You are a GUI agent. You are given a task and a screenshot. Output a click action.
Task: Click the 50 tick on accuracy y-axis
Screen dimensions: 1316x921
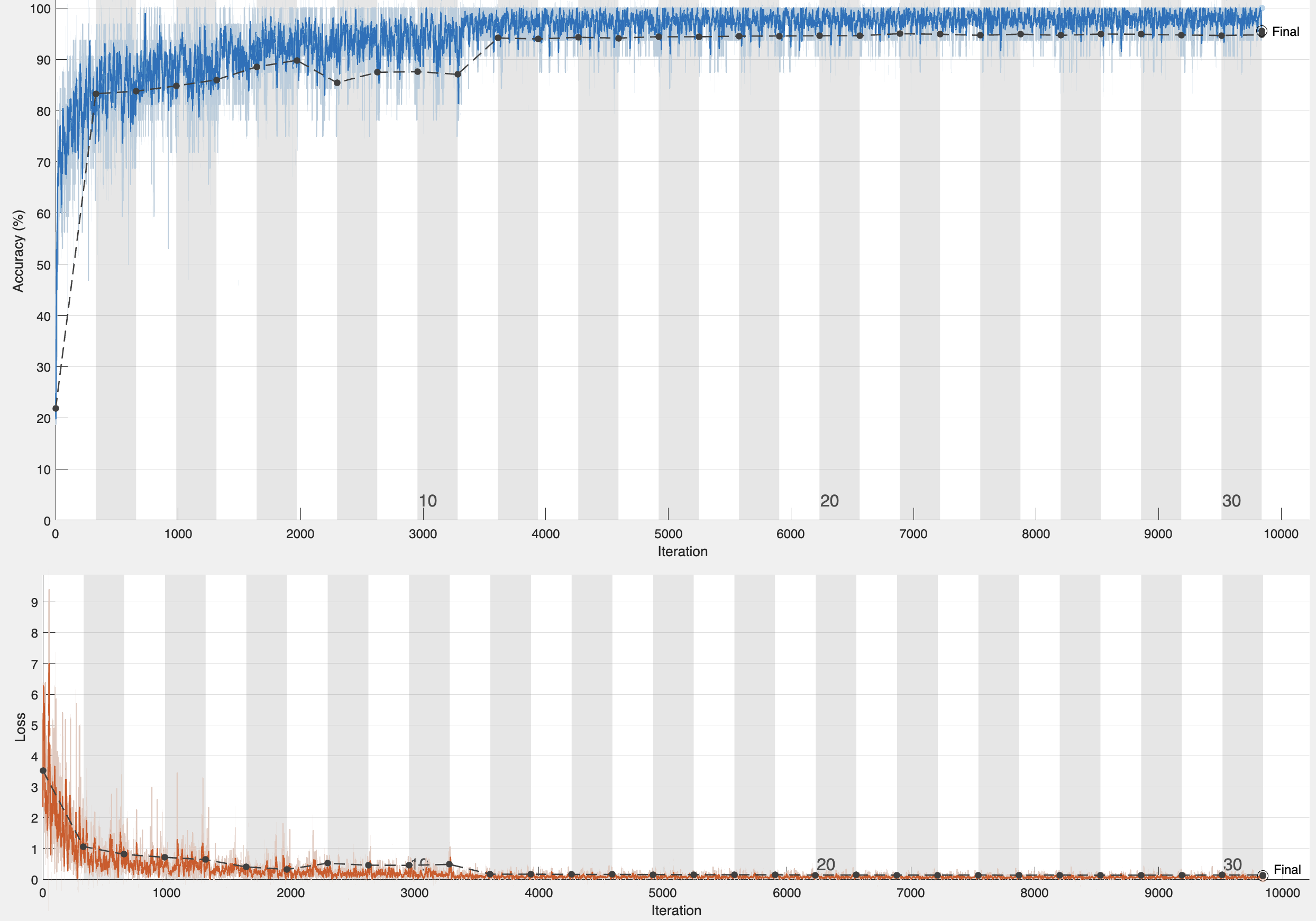(x=43, y=265)
